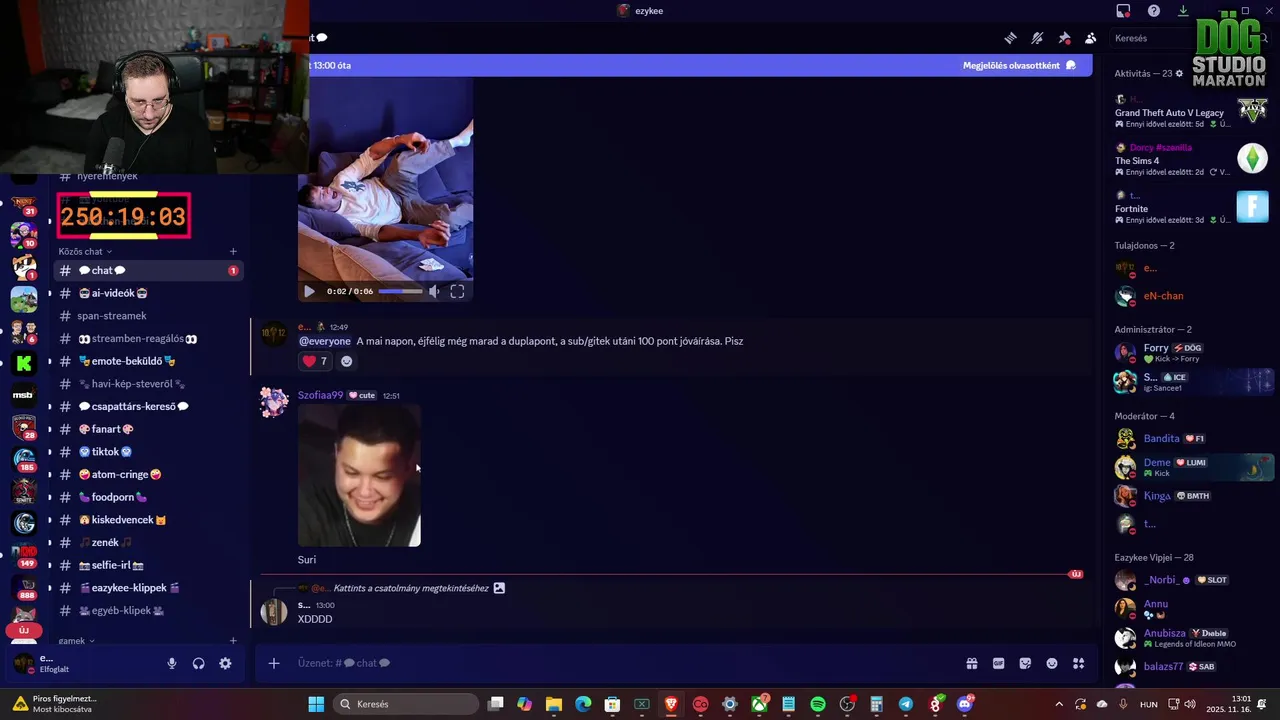Select the chat channel
Screen dimensions: 1280x720
pyautogui.click(x=148, y=271)
